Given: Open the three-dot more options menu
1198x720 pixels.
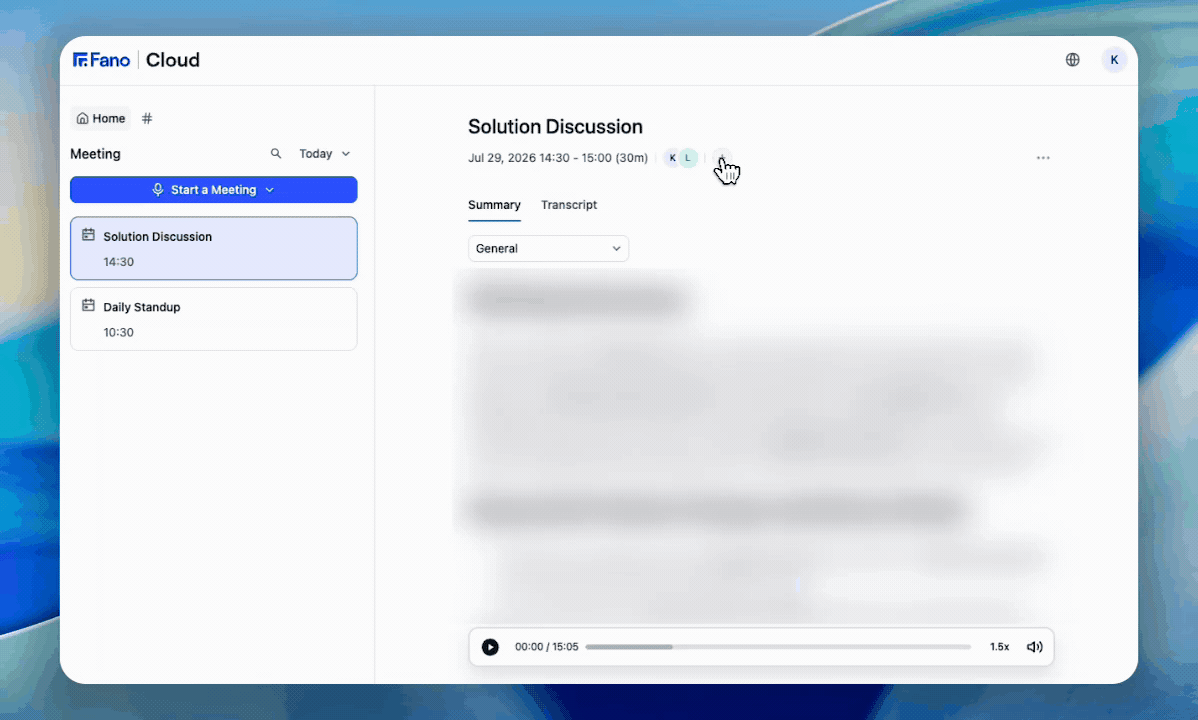Looking at the screenshot, I should click(1043, 157).
